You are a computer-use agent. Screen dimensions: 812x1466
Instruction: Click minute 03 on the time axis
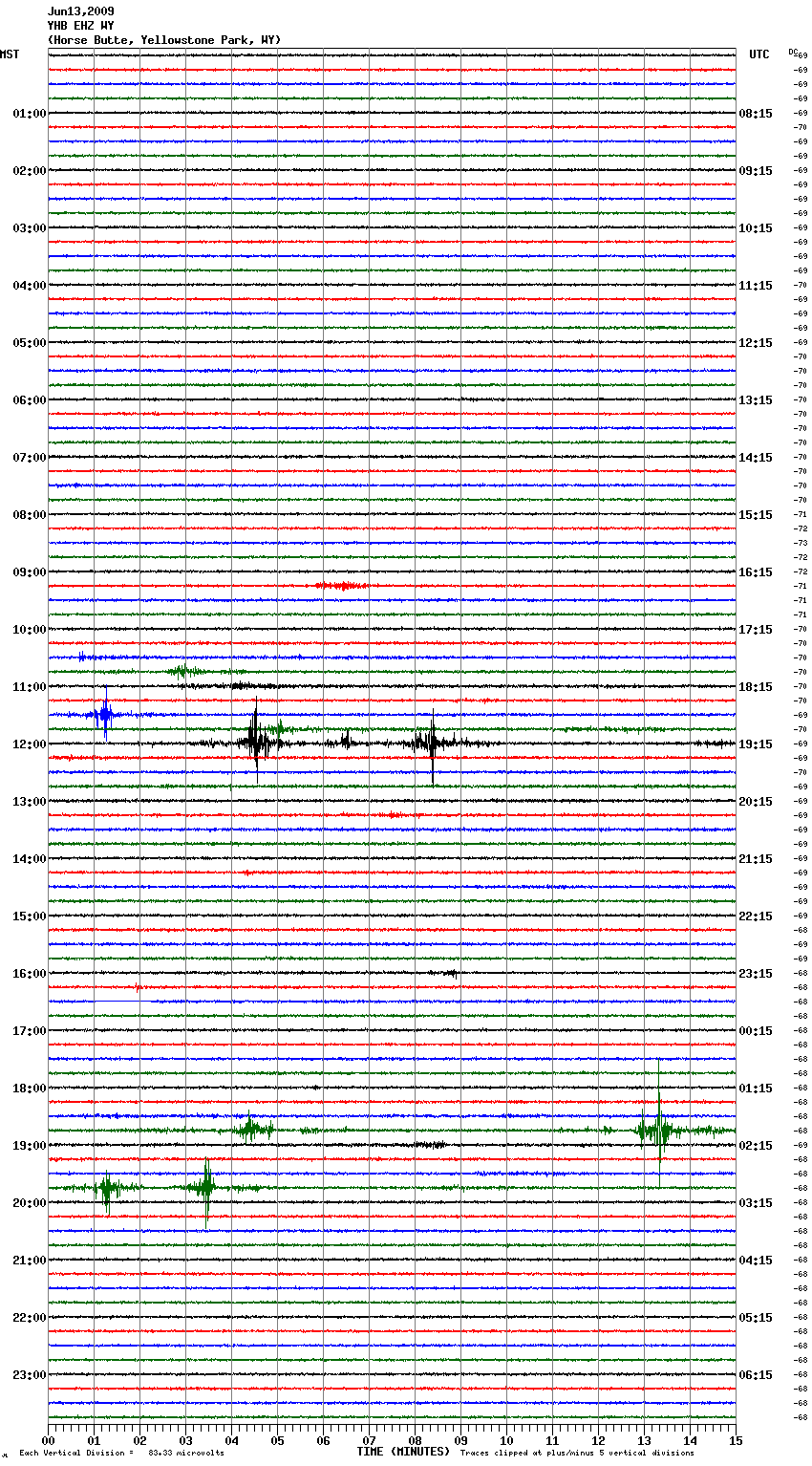coord(186,1440)
